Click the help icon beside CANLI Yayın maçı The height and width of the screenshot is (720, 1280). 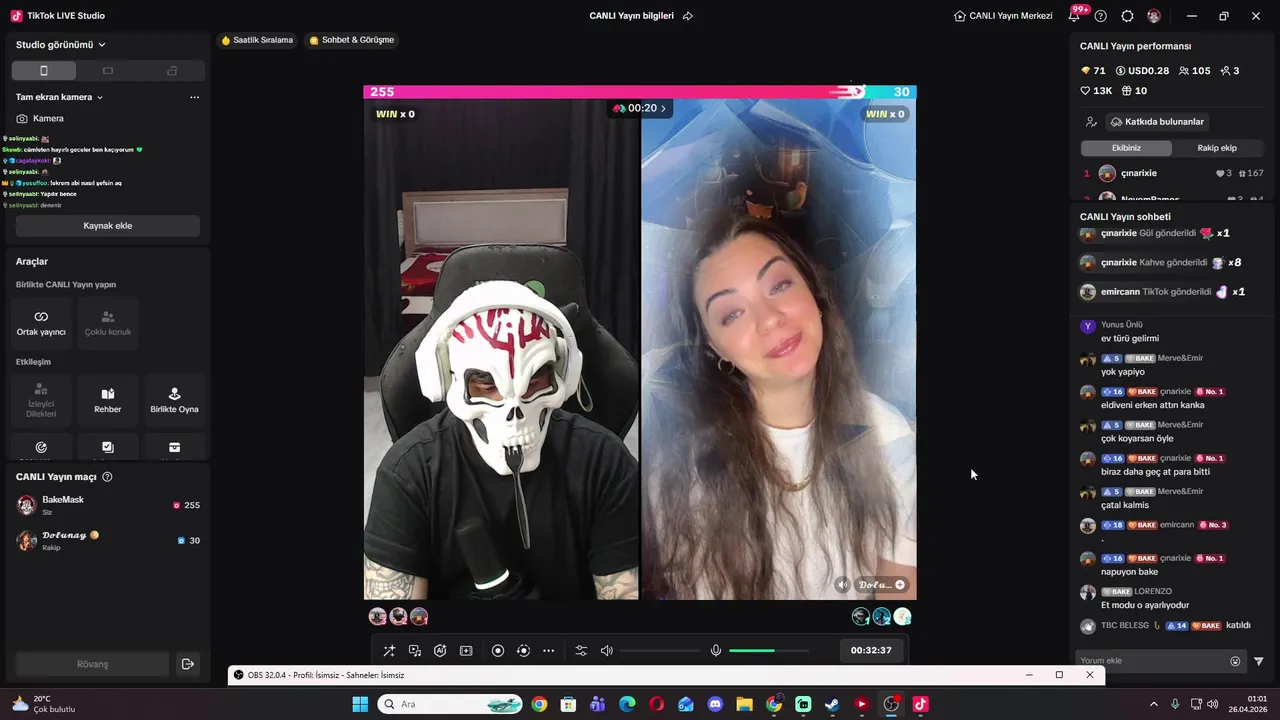click(x=107, y=477)
